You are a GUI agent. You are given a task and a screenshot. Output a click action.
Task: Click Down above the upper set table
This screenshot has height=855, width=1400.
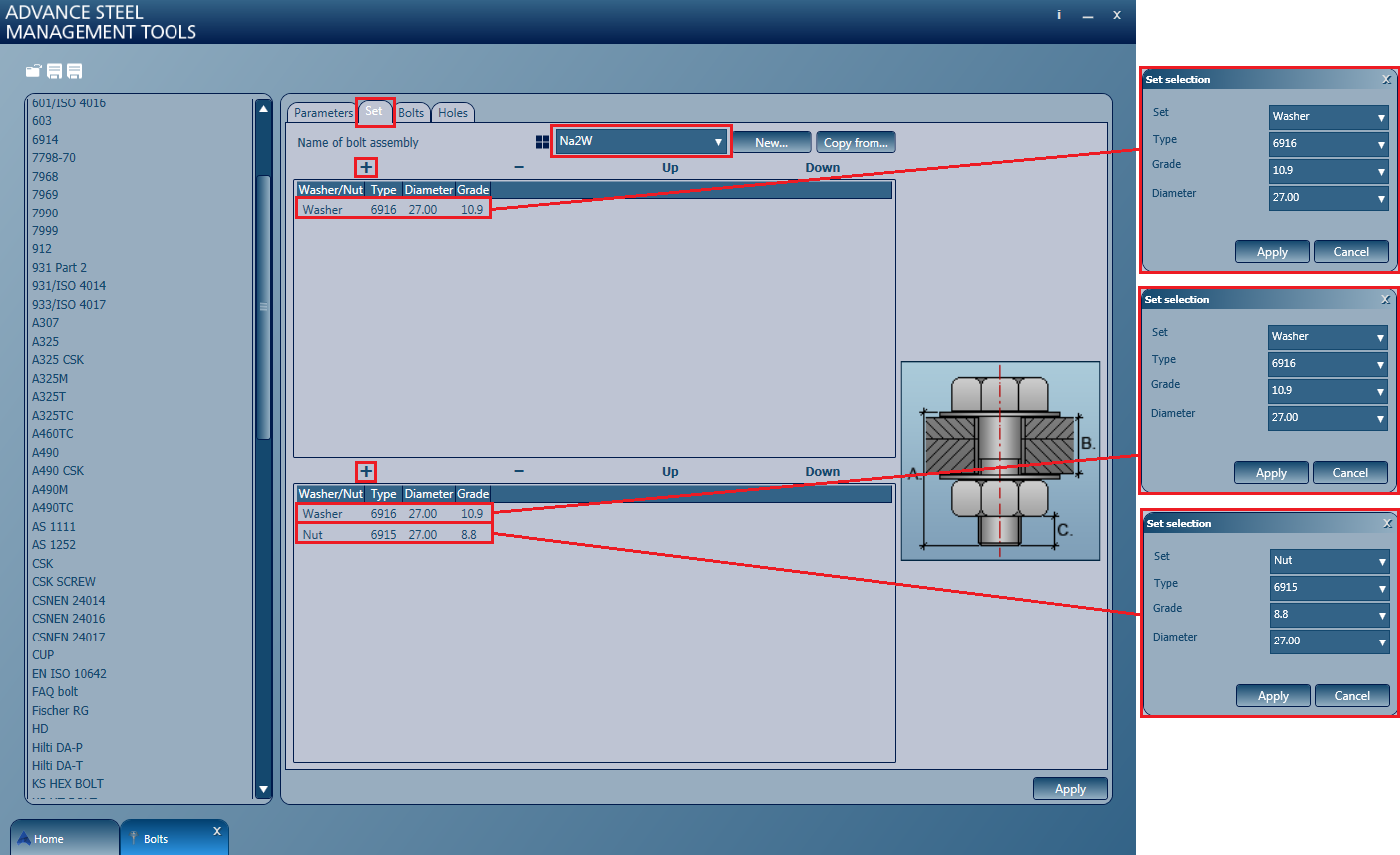[823, 168]
